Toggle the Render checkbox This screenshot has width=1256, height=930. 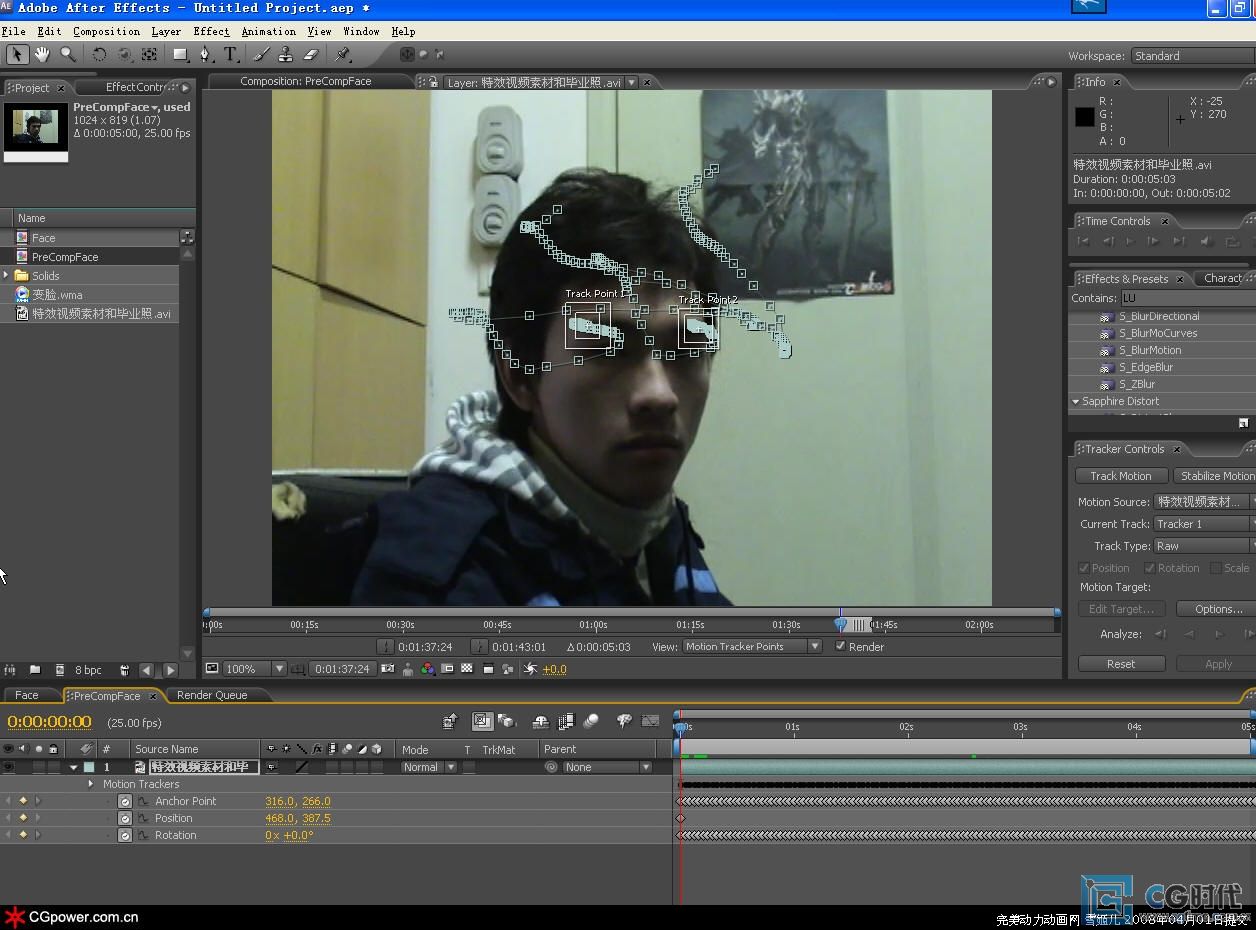(x=841, y=646)
